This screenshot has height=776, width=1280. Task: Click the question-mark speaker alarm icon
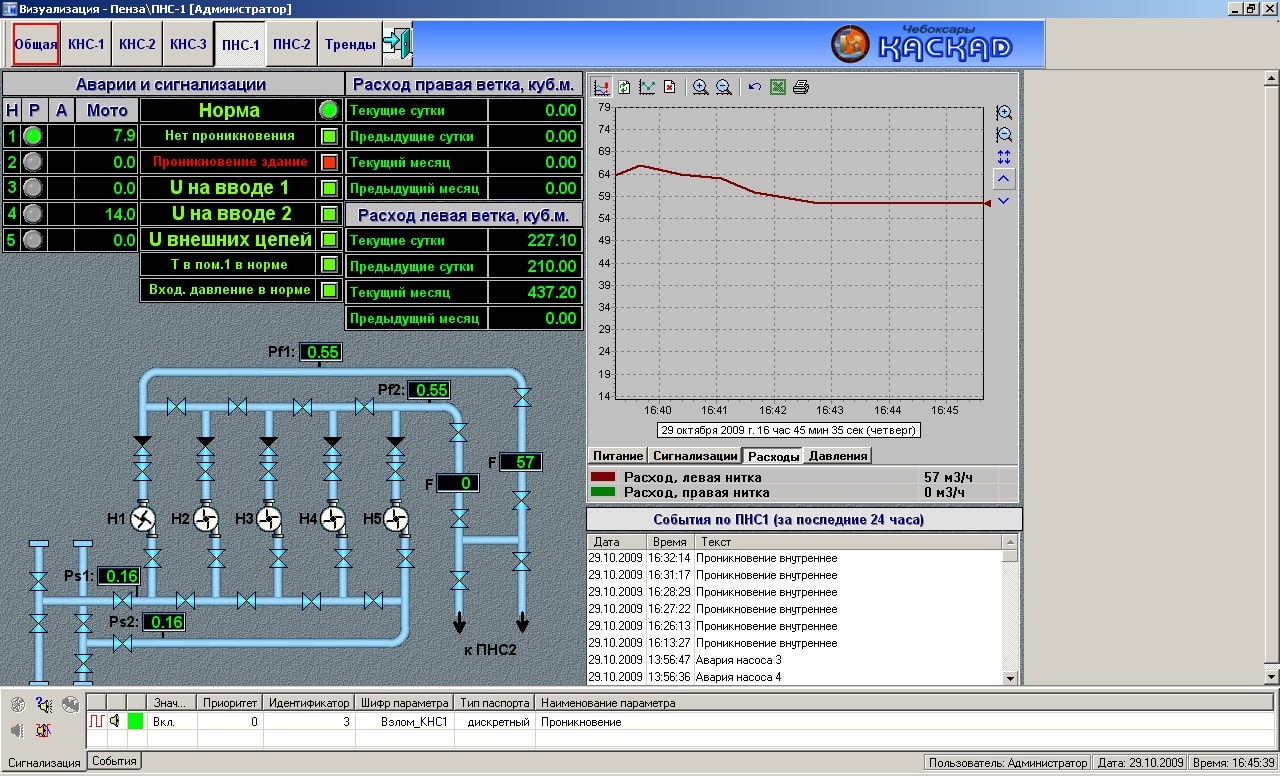click(x=44, y=704)
